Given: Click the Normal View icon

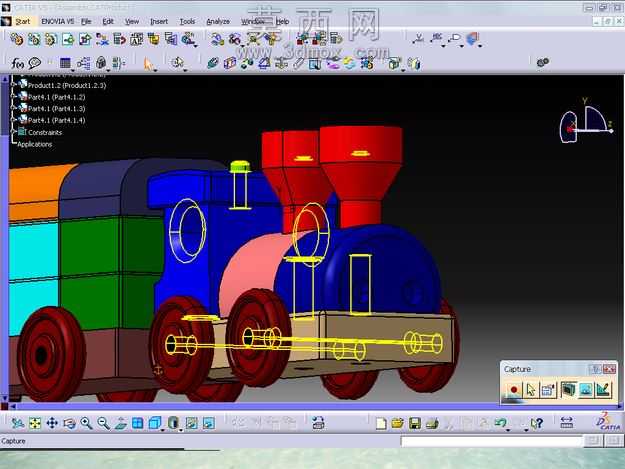Looking at the screenshot, I should [x=120, y=423].
